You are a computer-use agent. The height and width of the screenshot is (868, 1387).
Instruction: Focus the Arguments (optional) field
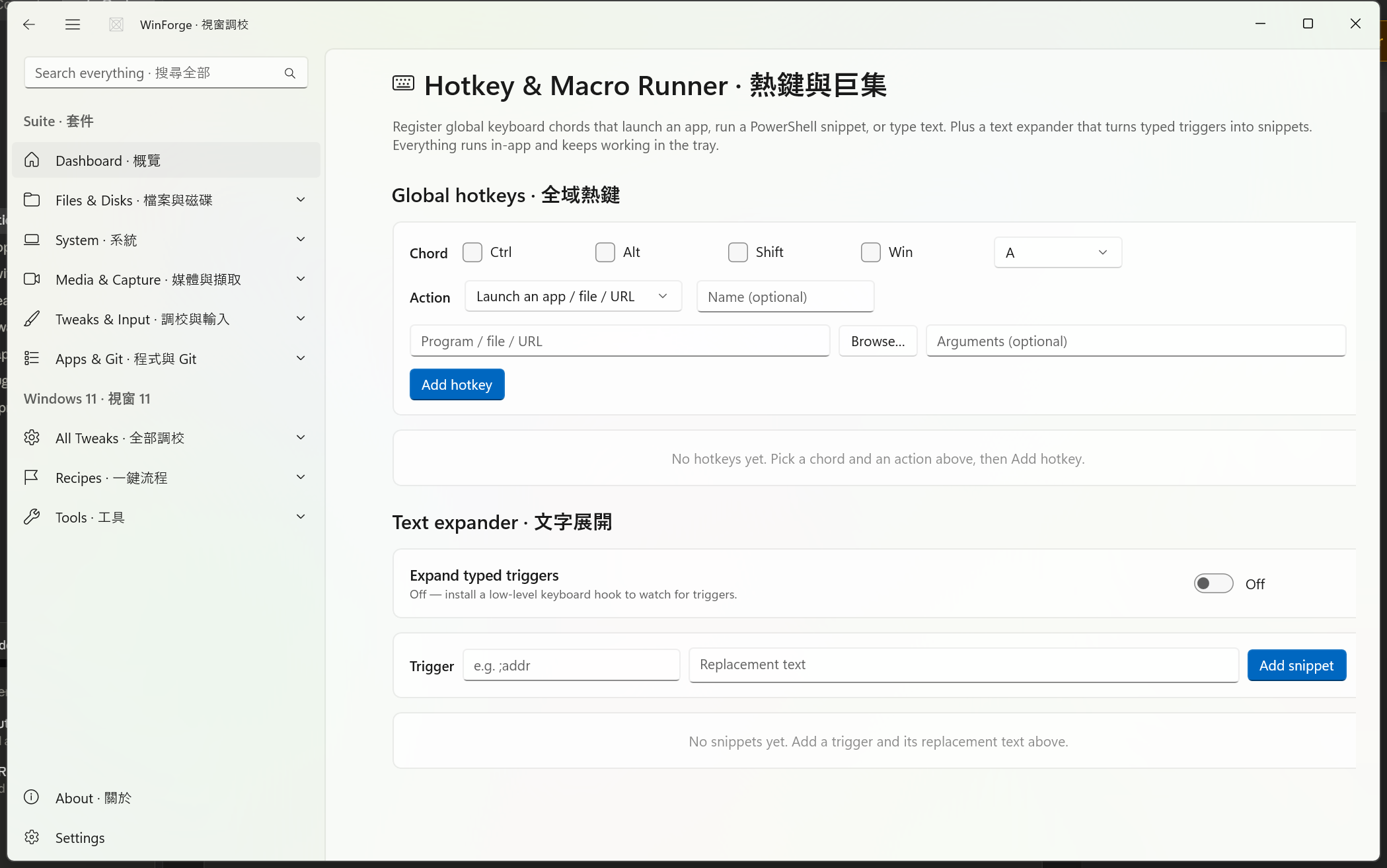(1135, 341)
